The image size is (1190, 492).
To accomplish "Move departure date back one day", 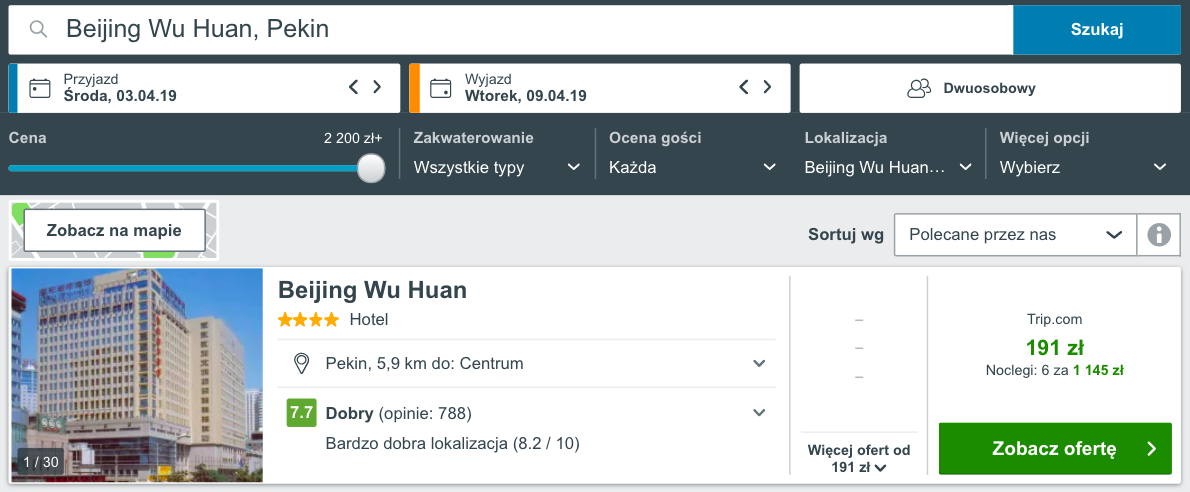I will (x=744, y=87).
